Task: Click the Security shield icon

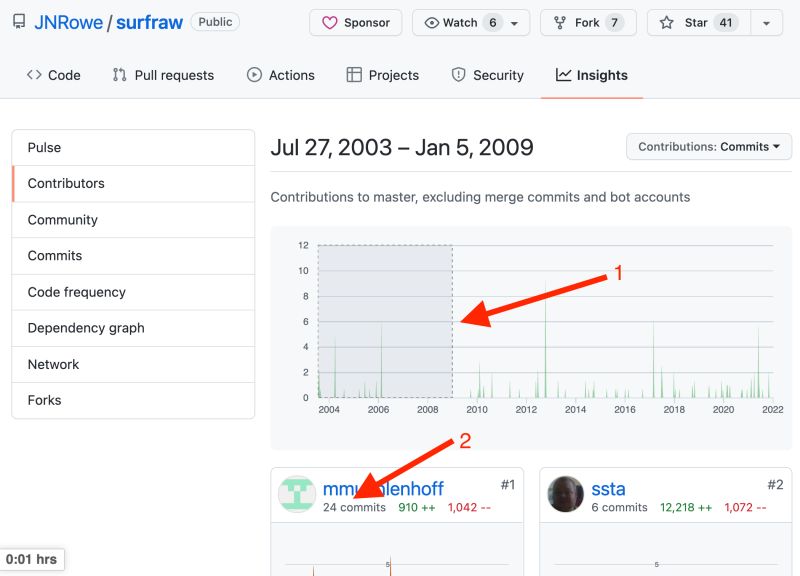Action: pyautogui.click(x=459, y=75)
